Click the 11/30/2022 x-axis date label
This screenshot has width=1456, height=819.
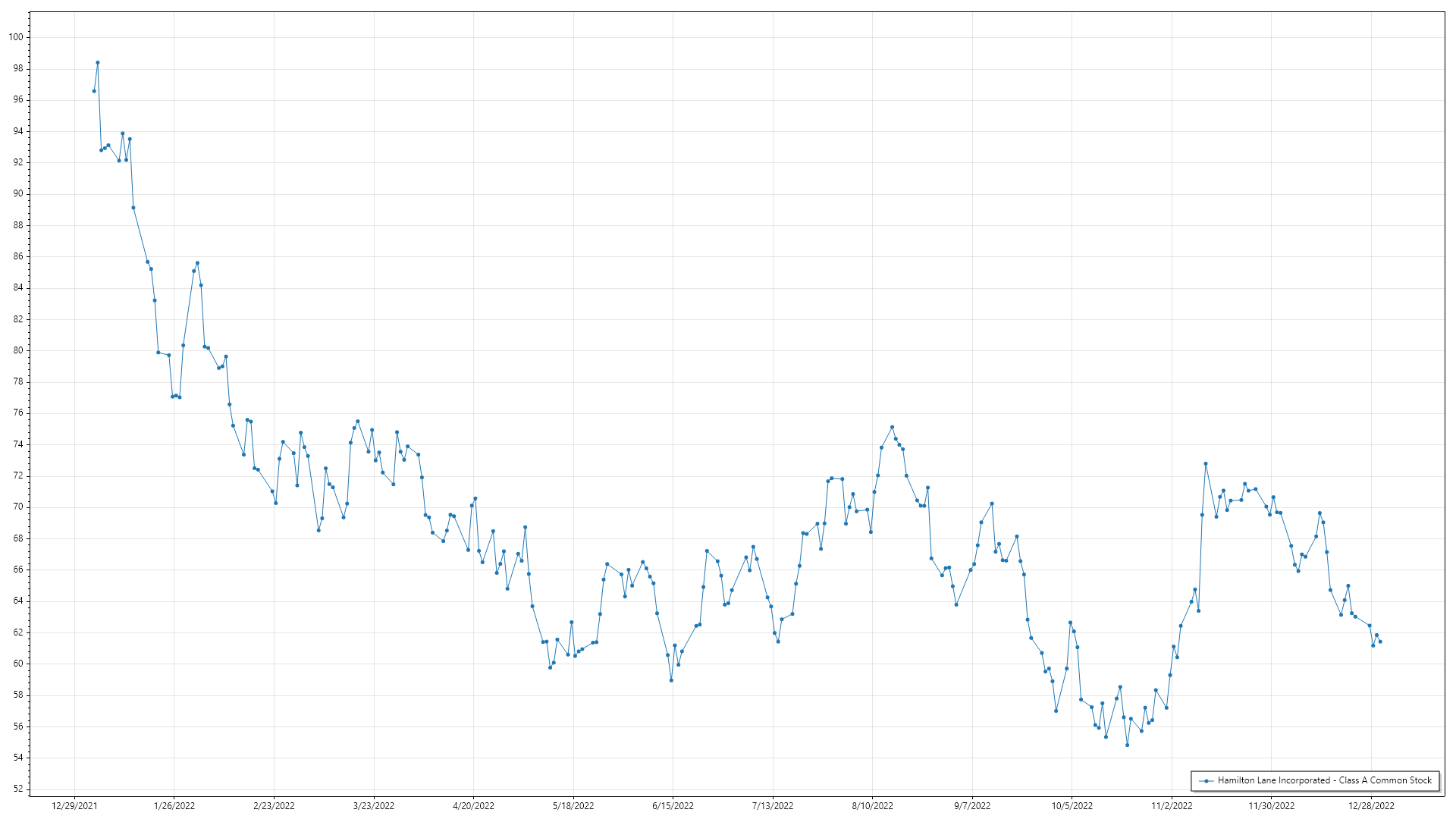click(x=1272, y=806)
